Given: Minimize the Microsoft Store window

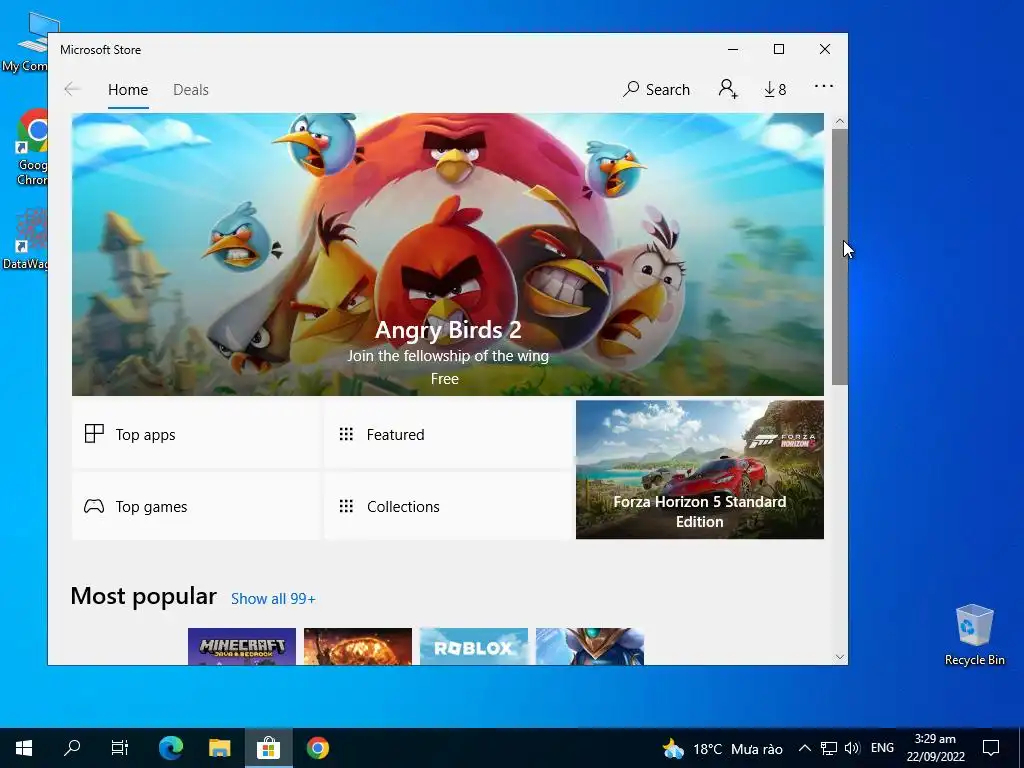Looking at the screenshot, I should pos(733,50).
